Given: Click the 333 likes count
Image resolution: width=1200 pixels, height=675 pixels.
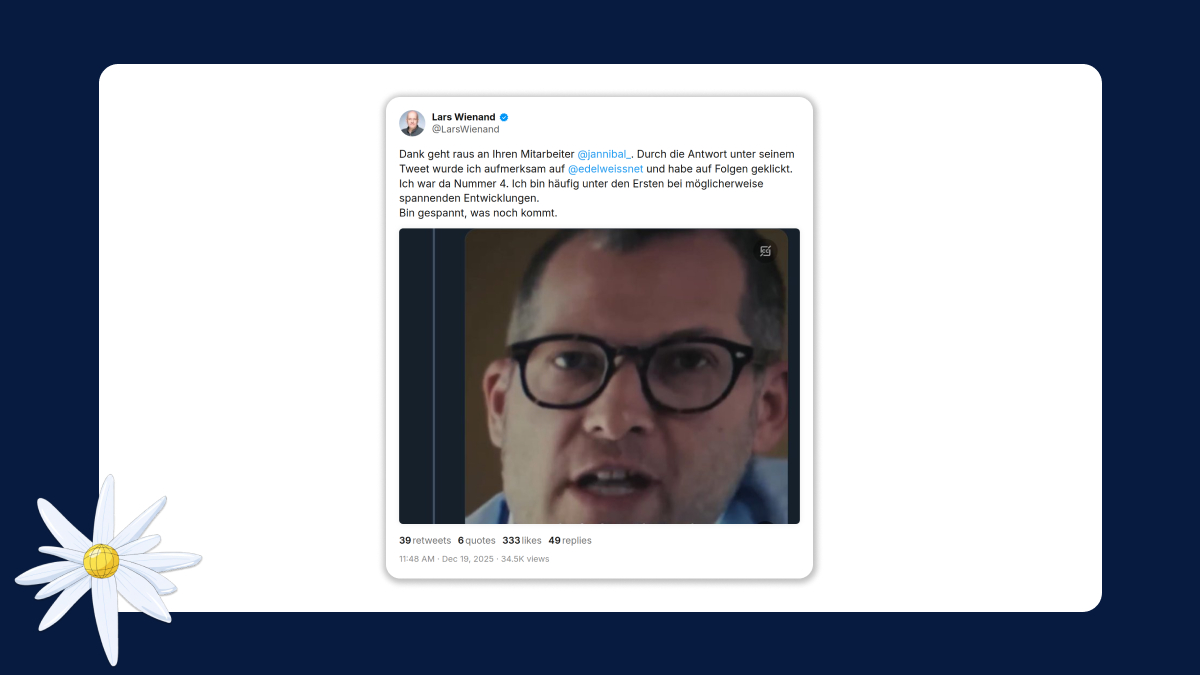Looking at the screenshot, I should pos(522,540).
